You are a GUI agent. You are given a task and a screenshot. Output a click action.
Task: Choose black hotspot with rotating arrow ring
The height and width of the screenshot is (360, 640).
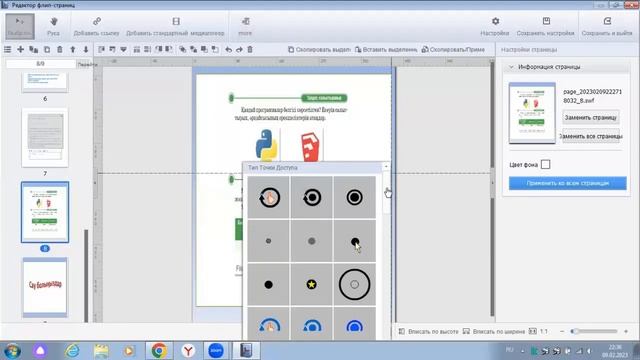click(311, 198)
